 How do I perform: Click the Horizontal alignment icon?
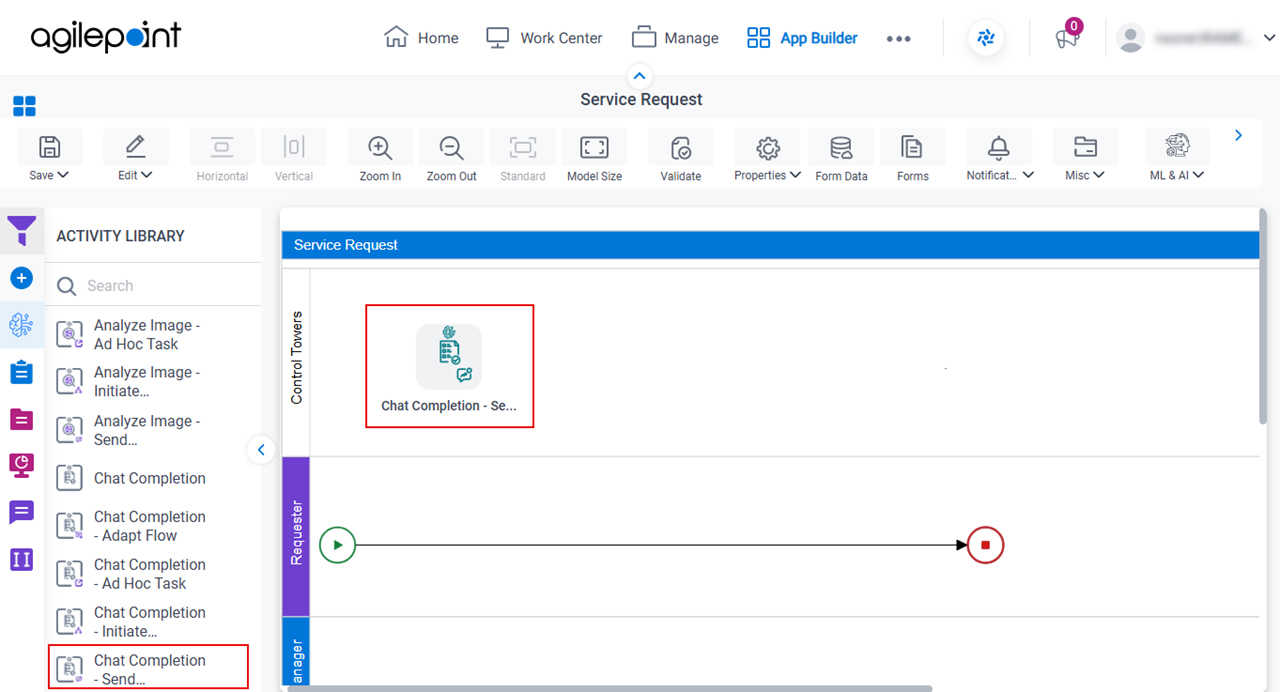(x=222, y=147)
